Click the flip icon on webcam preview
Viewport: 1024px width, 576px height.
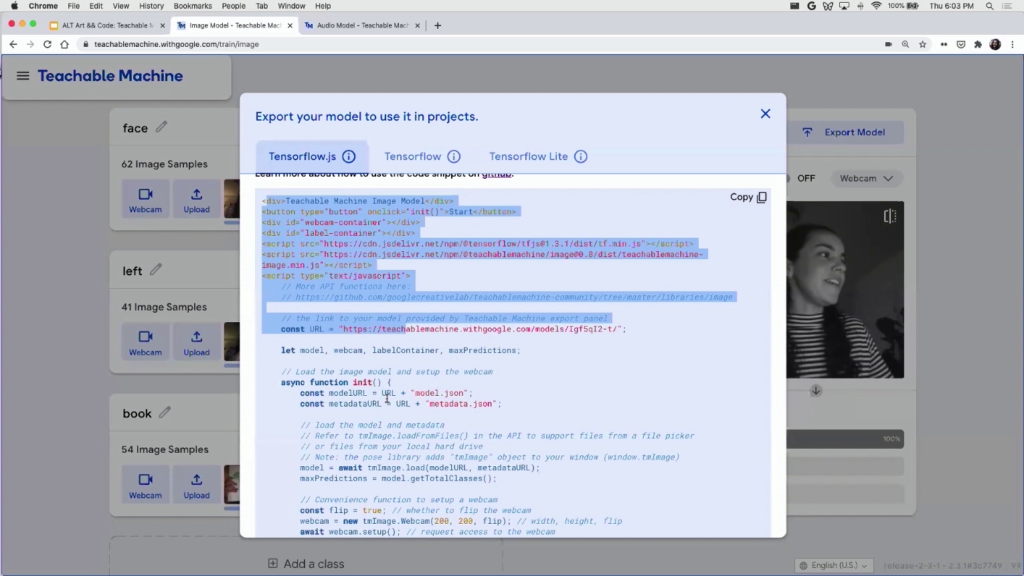[889, 216]
